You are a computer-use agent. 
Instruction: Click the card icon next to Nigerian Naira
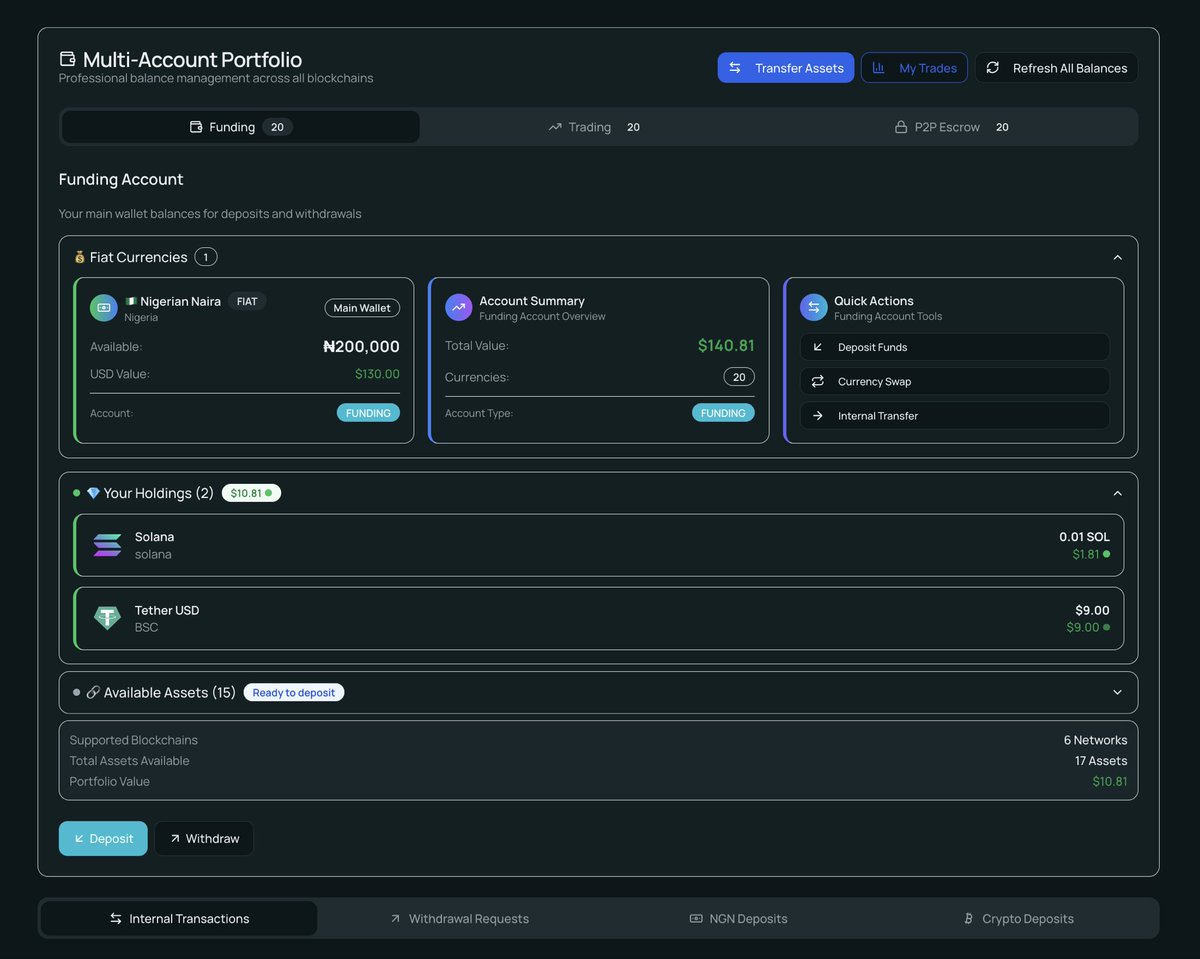pos(102,307)
